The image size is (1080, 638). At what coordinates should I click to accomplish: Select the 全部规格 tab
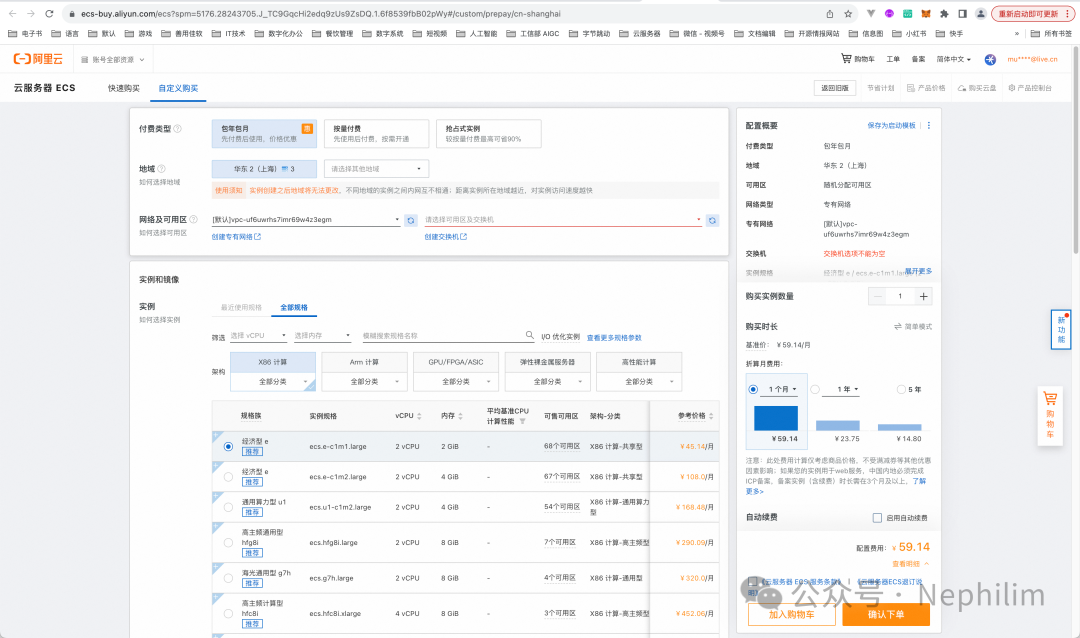[294, 307]
